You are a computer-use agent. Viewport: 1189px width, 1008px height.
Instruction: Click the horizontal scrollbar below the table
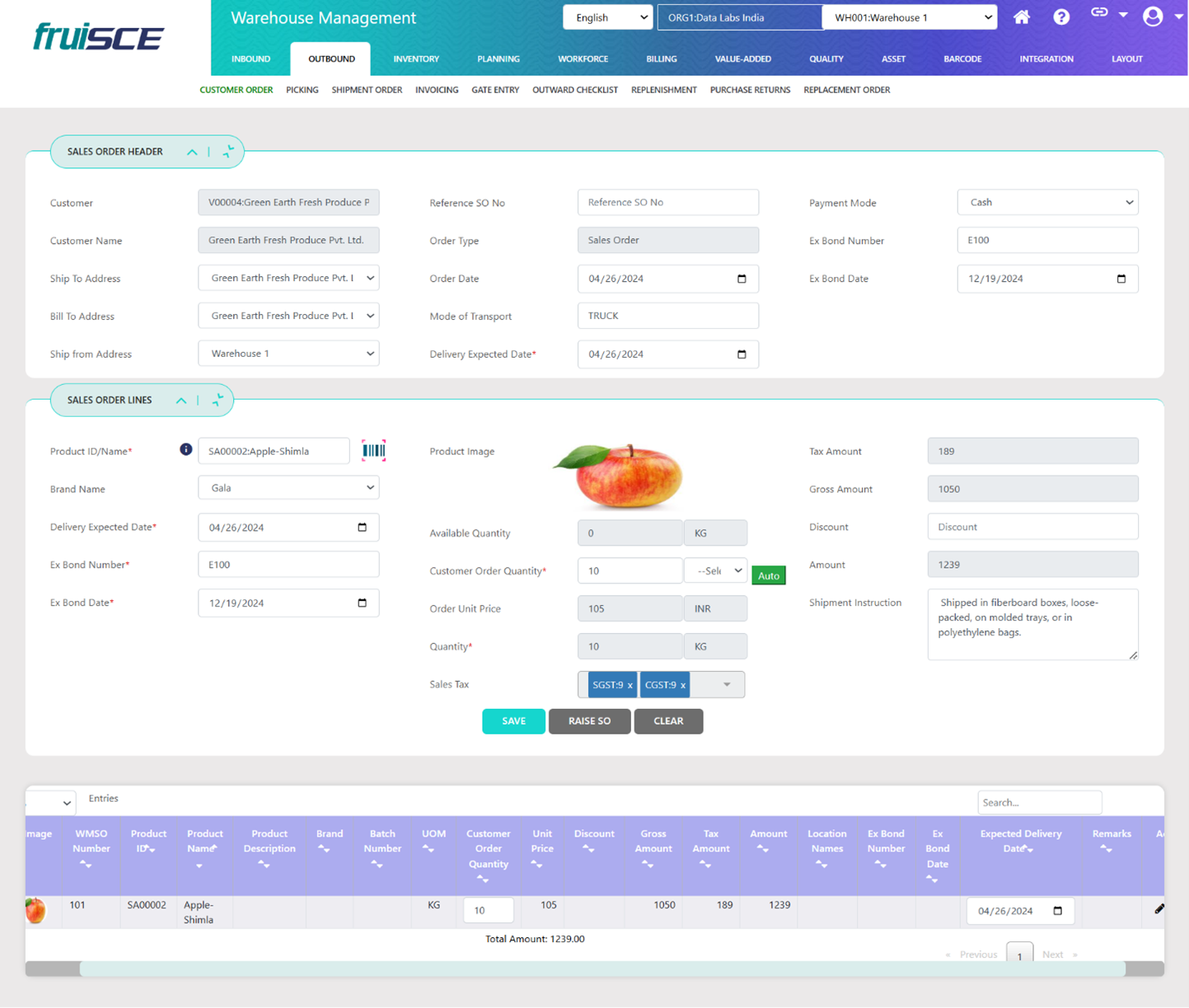pyautogui.click(x=602, y=969)
